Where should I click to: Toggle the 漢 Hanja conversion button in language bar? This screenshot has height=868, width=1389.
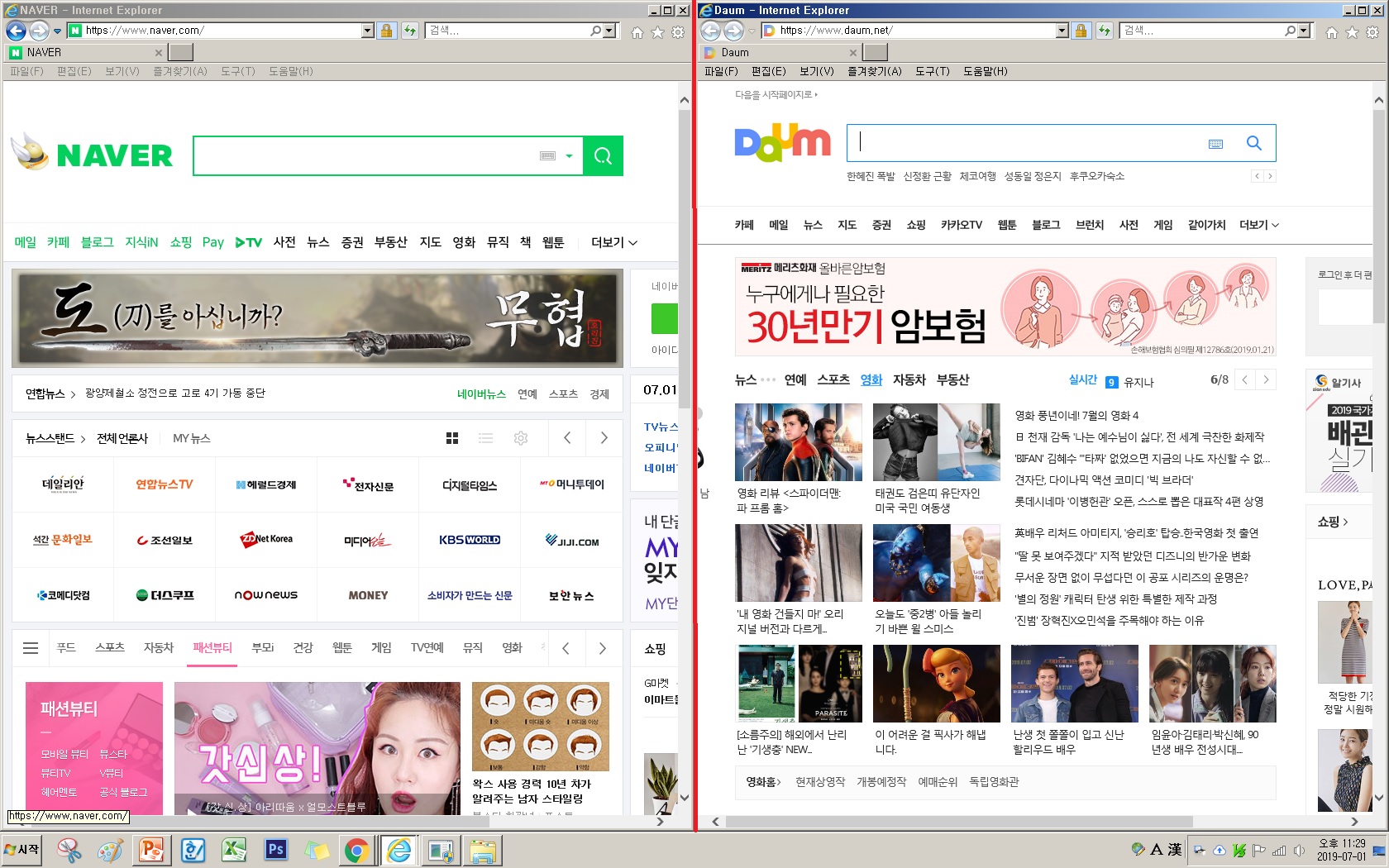1175,850
